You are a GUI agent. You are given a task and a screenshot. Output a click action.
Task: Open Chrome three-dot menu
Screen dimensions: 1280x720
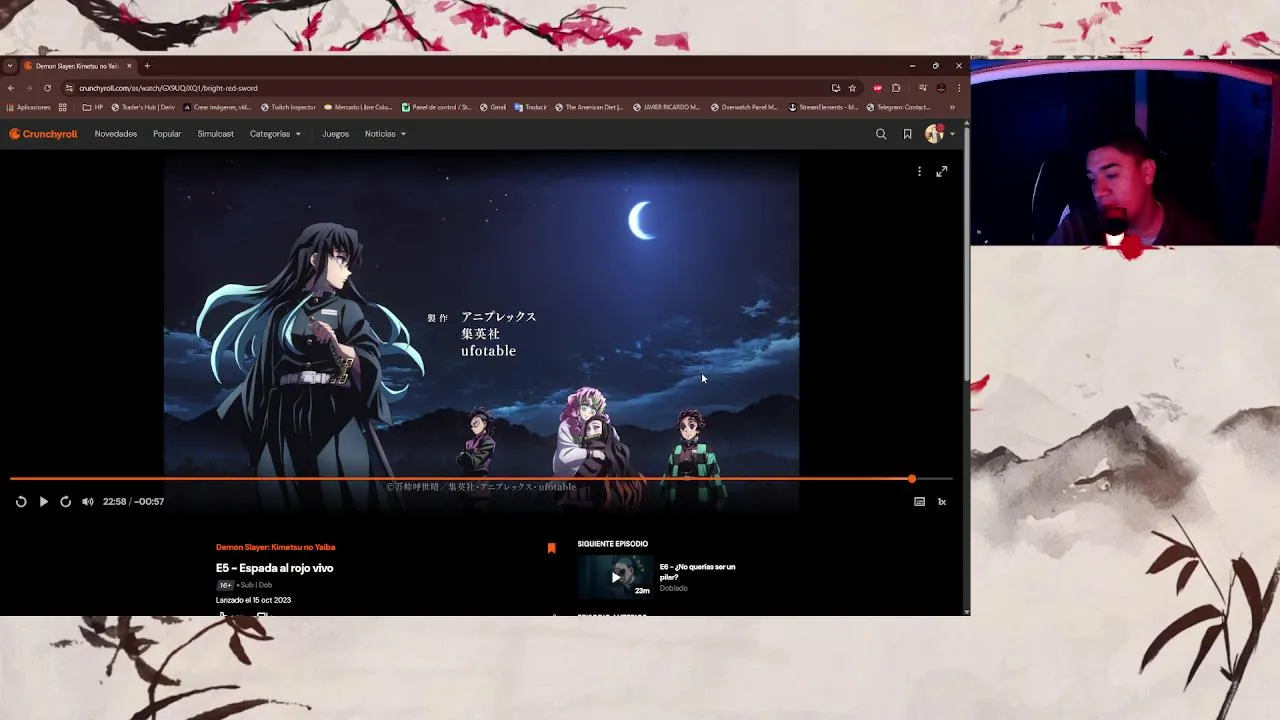959,88
